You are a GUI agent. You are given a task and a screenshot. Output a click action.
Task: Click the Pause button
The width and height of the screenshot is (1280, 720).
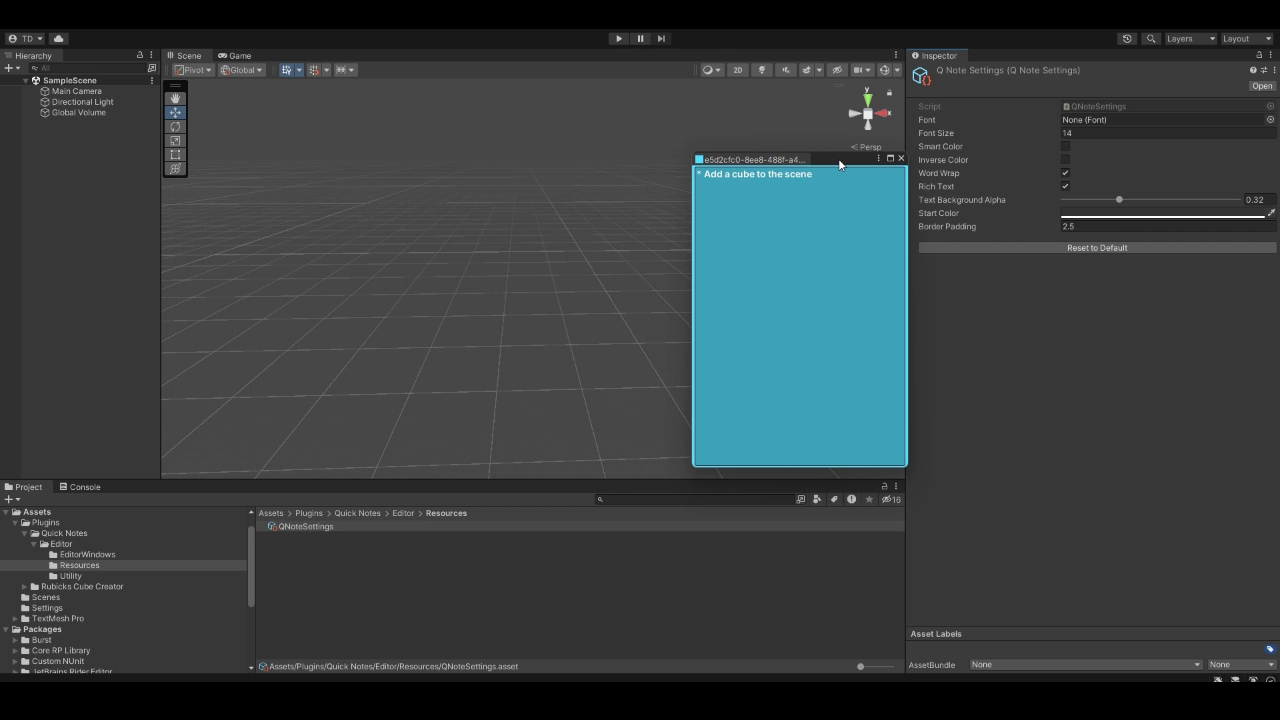[640, 39]
